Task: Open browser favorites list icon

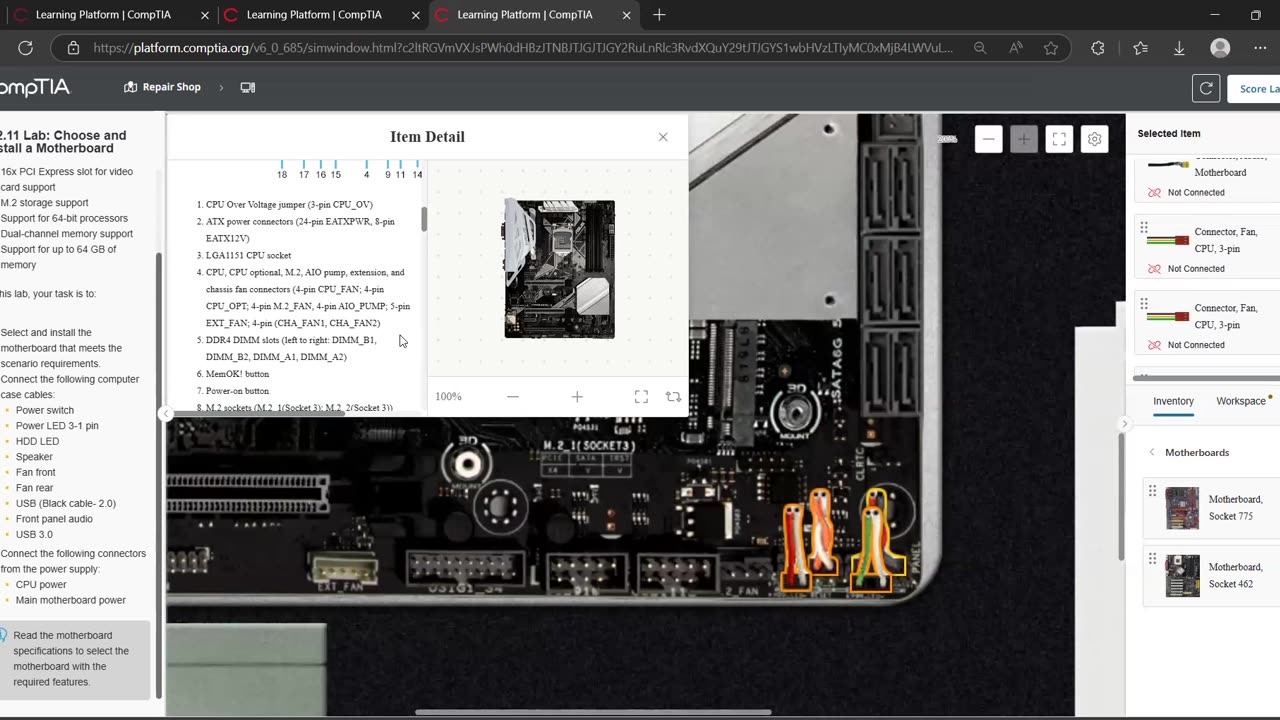Action: (1141, 48)
